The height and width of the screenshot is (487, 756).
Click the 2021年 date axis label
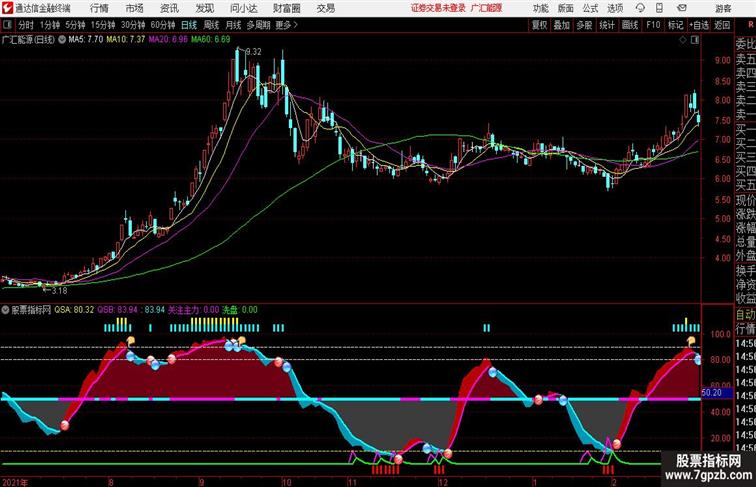click(x=15, y=482)
